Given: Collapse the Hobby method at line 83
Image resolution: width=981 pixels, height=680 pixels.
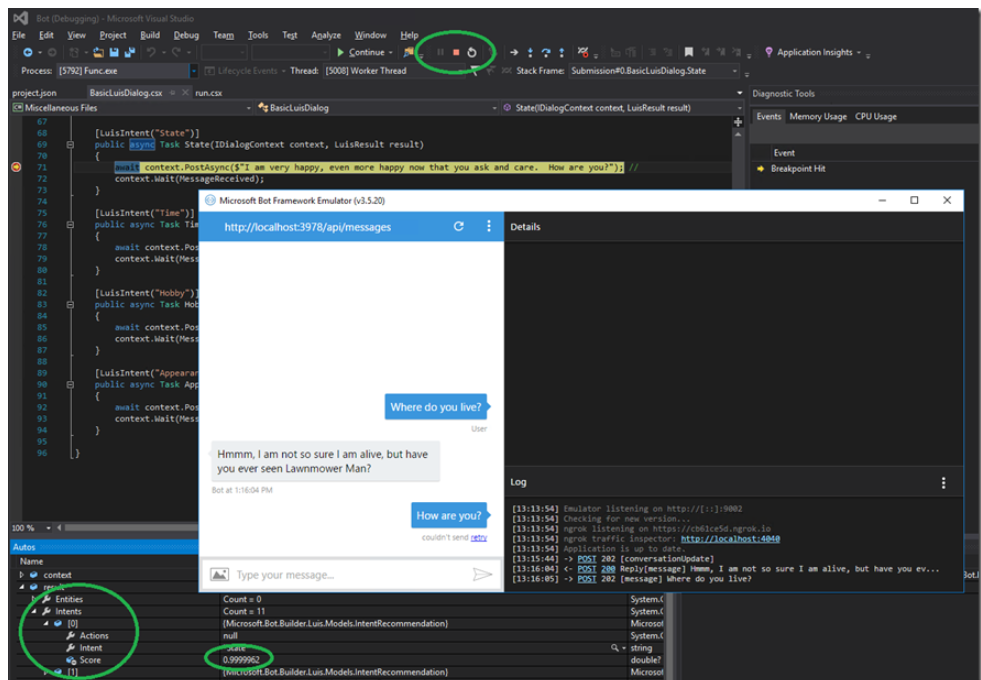Looking at the screenshot, I should pos(70,305).
